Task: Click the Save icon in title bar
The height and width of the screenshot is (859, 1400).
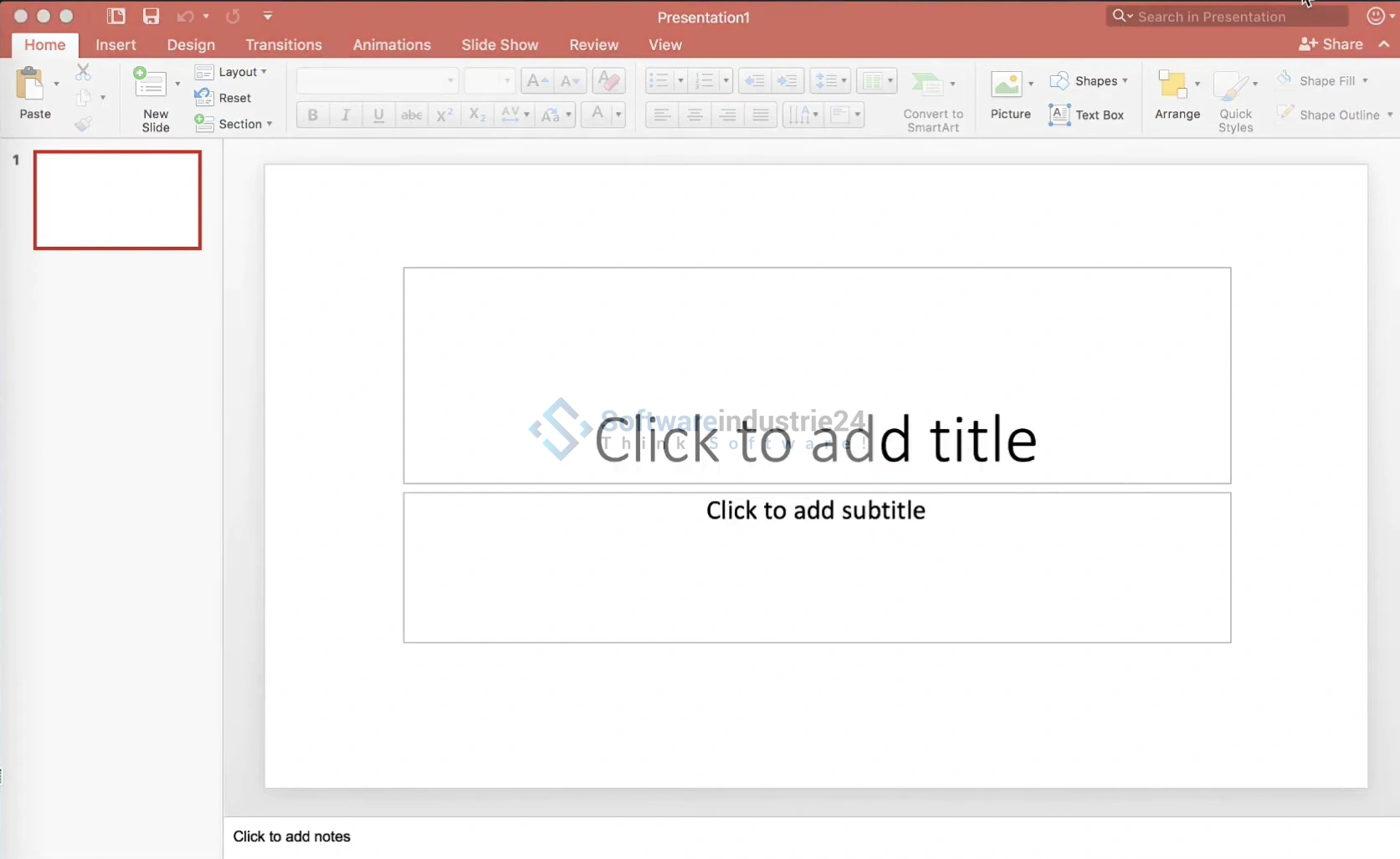Action: pyautogui.click(x=151, y=16)
